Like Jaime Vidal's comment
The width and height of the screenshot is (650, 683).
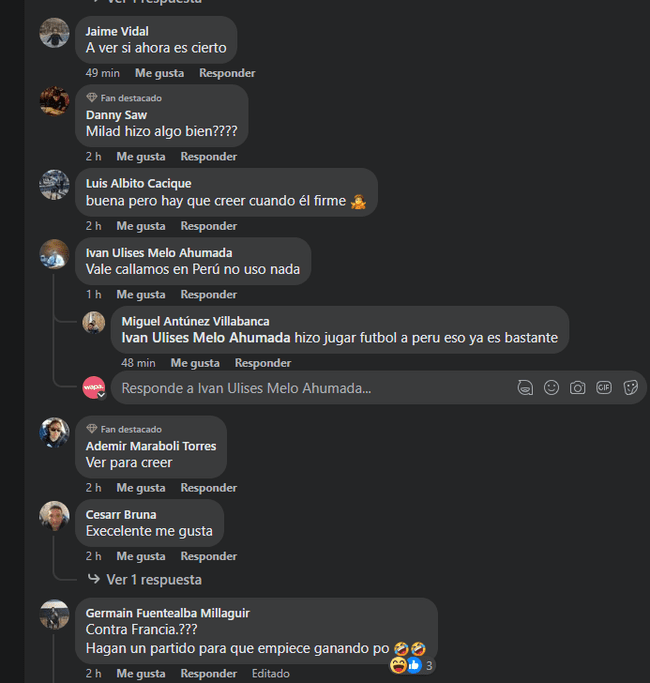coord(159,73)
